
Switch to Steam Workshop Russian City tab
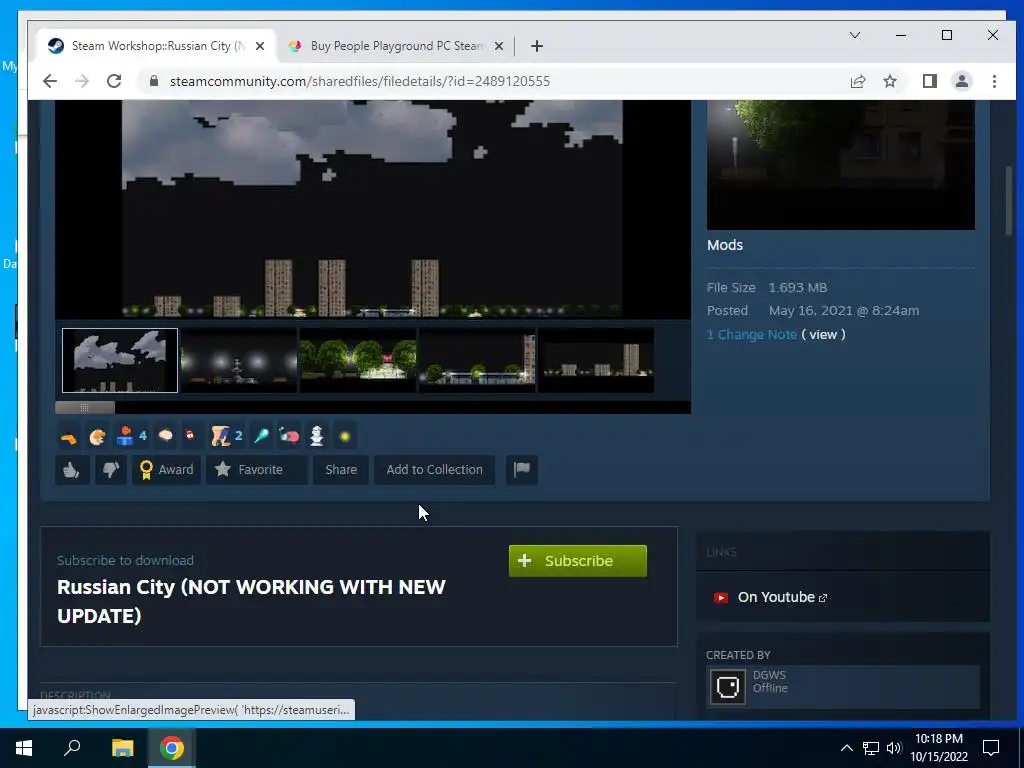[157, 46]
